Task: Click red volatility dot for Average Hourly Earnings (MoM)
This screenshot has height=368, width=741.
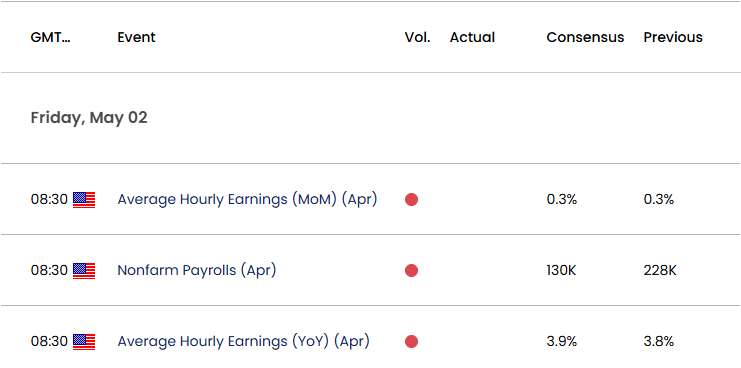Action: click(x=411, y=200)
